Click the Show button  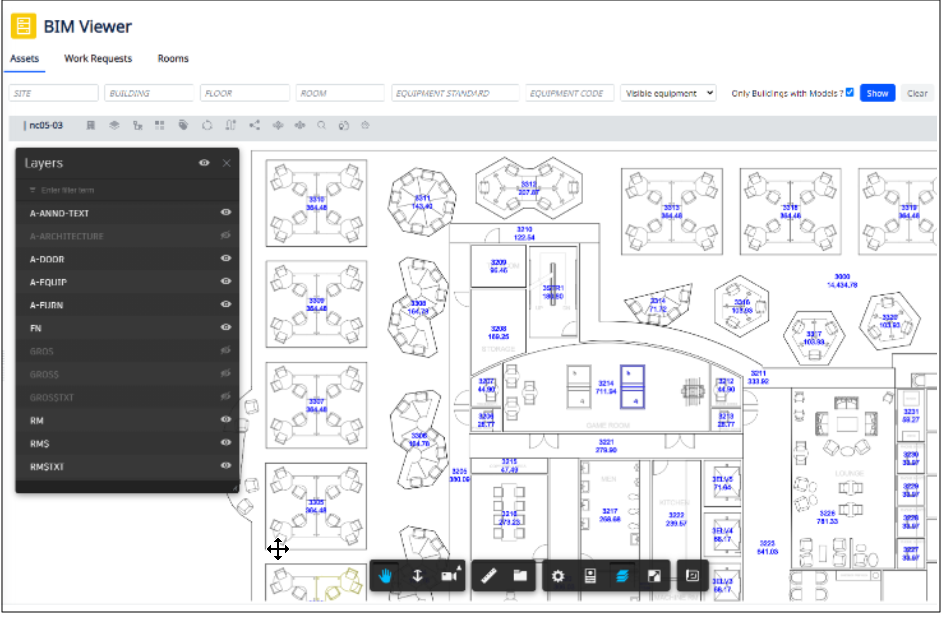pos(877,93)
